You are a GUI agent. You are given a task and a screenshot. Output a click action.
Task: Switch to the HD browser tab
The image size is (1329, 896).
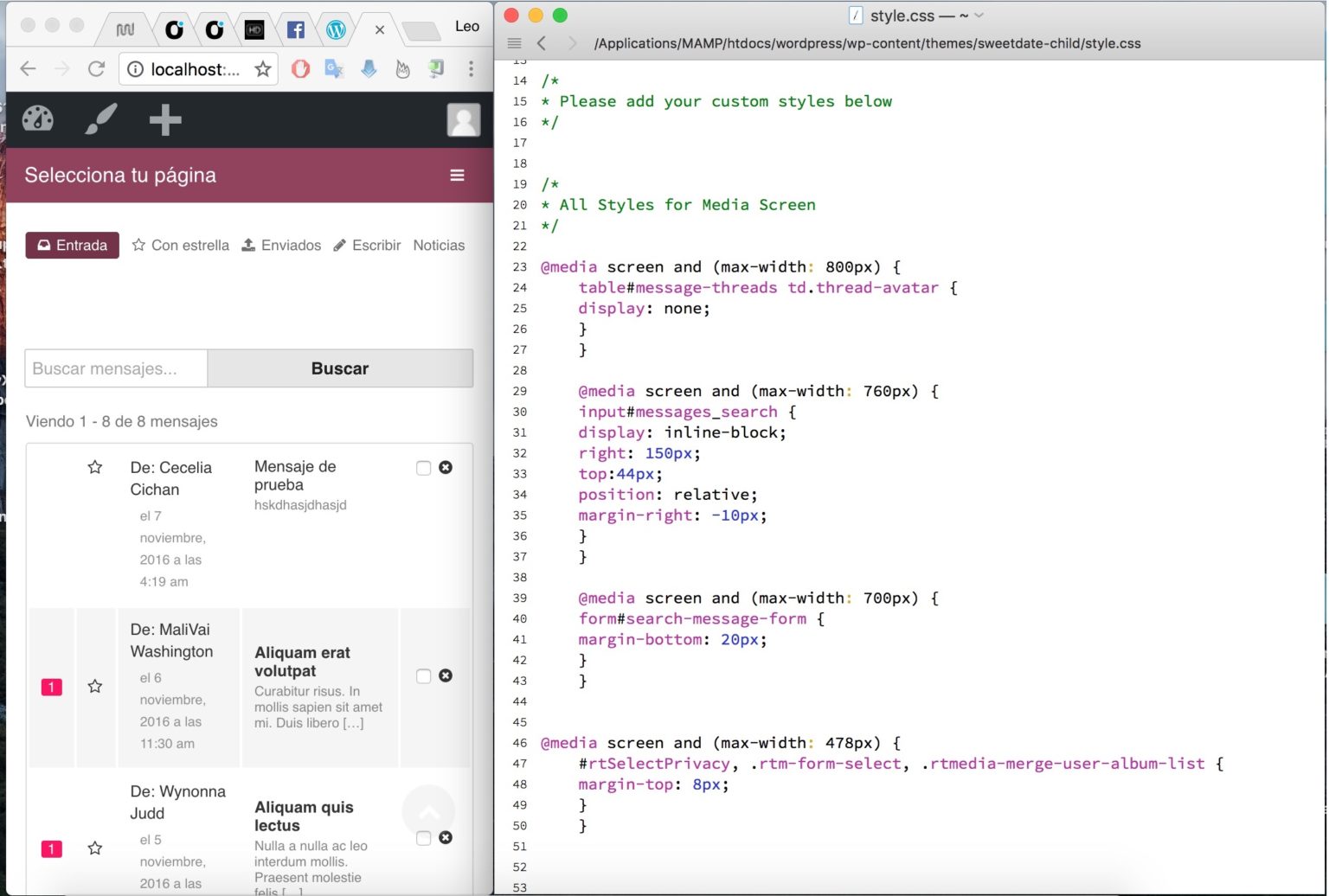(254, 30)
